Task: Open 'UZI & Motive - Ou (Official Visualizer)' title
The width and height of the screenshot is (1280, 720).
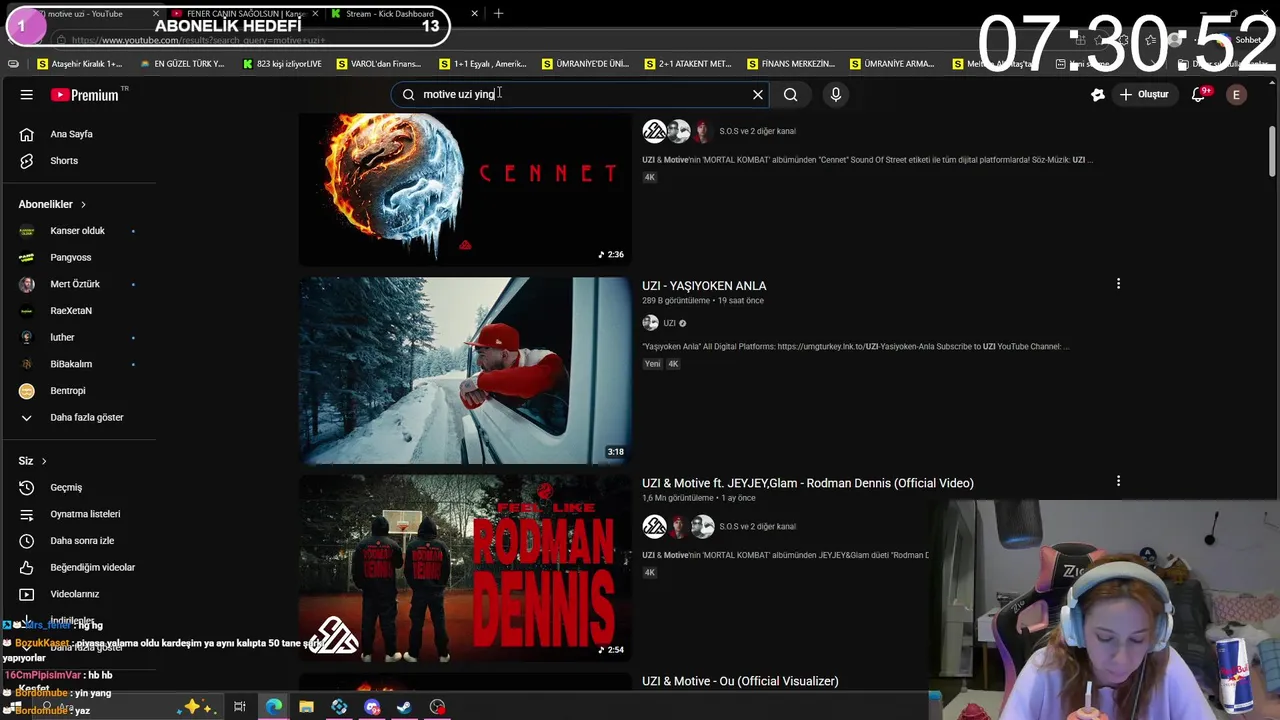Action: pos(740,681)
